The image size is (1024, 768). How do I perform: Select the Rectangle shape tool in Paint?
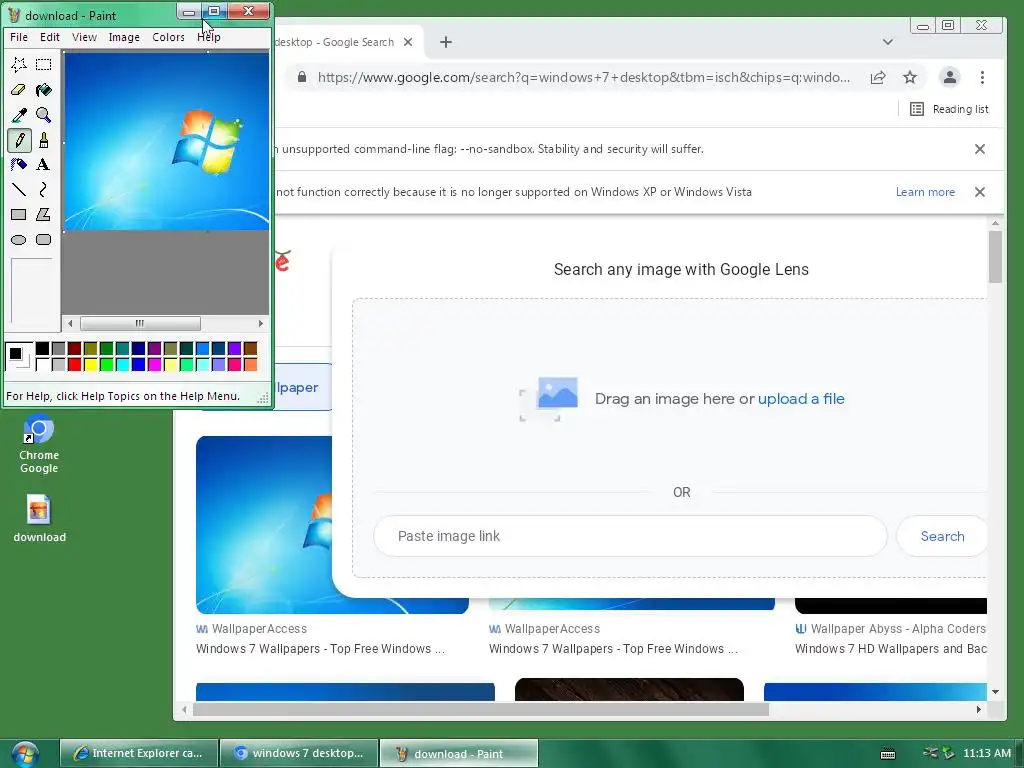click(19, 214)
